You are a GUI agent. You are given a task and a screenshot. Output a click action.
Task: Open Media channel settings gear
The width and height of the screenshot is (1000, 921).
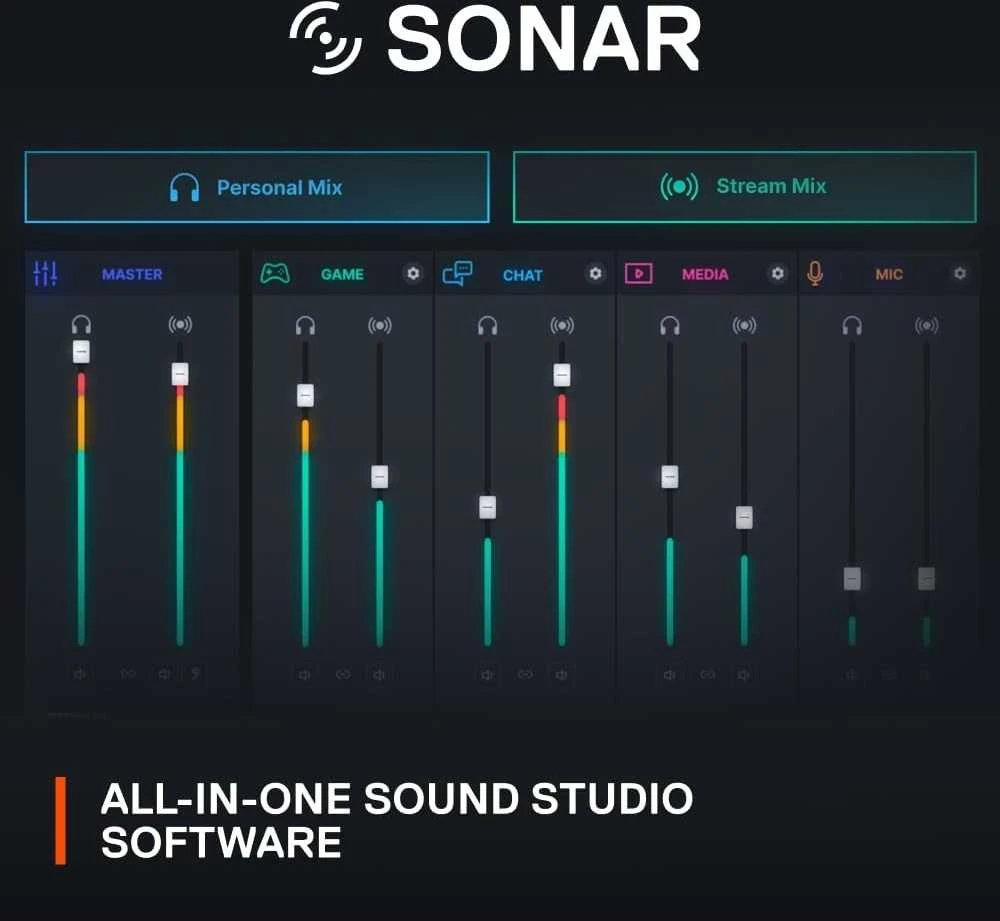(777, 273)
